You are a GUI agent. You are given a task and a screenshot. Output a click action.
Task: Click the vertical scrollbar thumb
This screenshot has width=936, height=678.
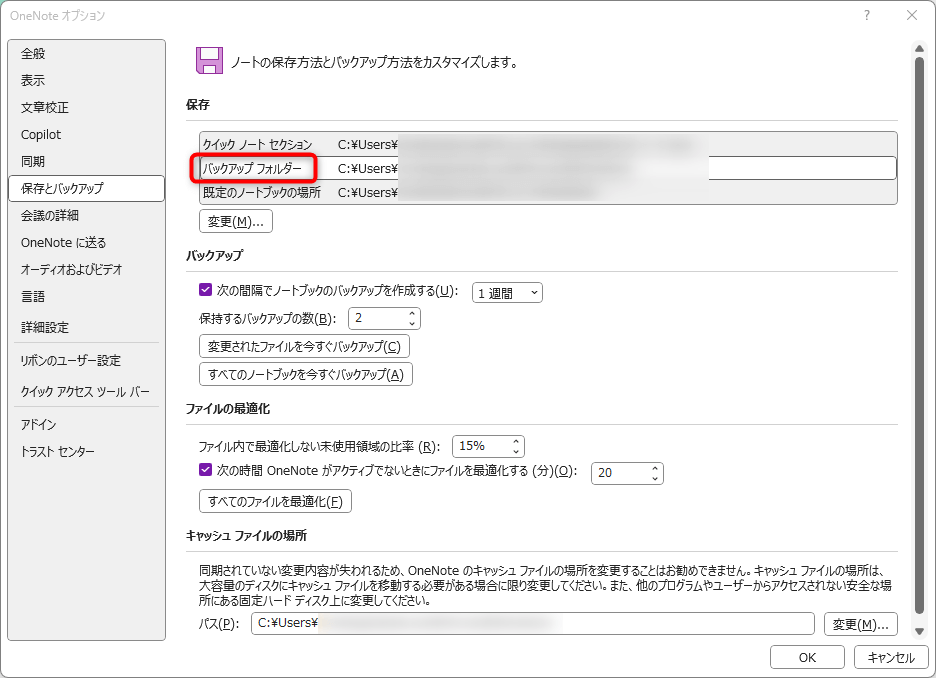[x=920, y=334]
